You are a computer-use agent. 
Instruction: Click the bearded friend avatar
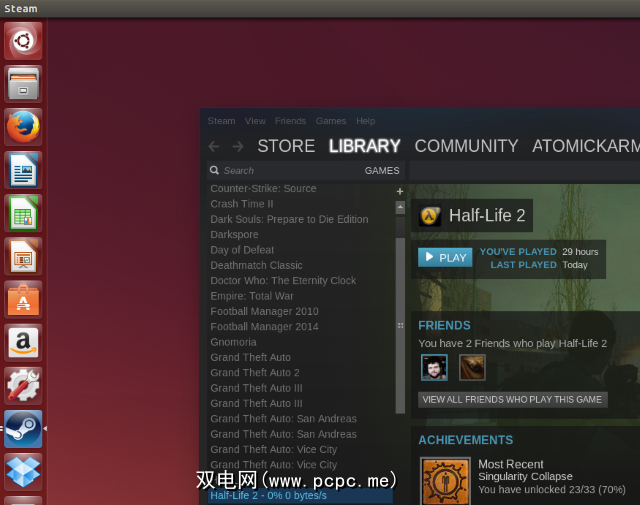click(434, 367)
